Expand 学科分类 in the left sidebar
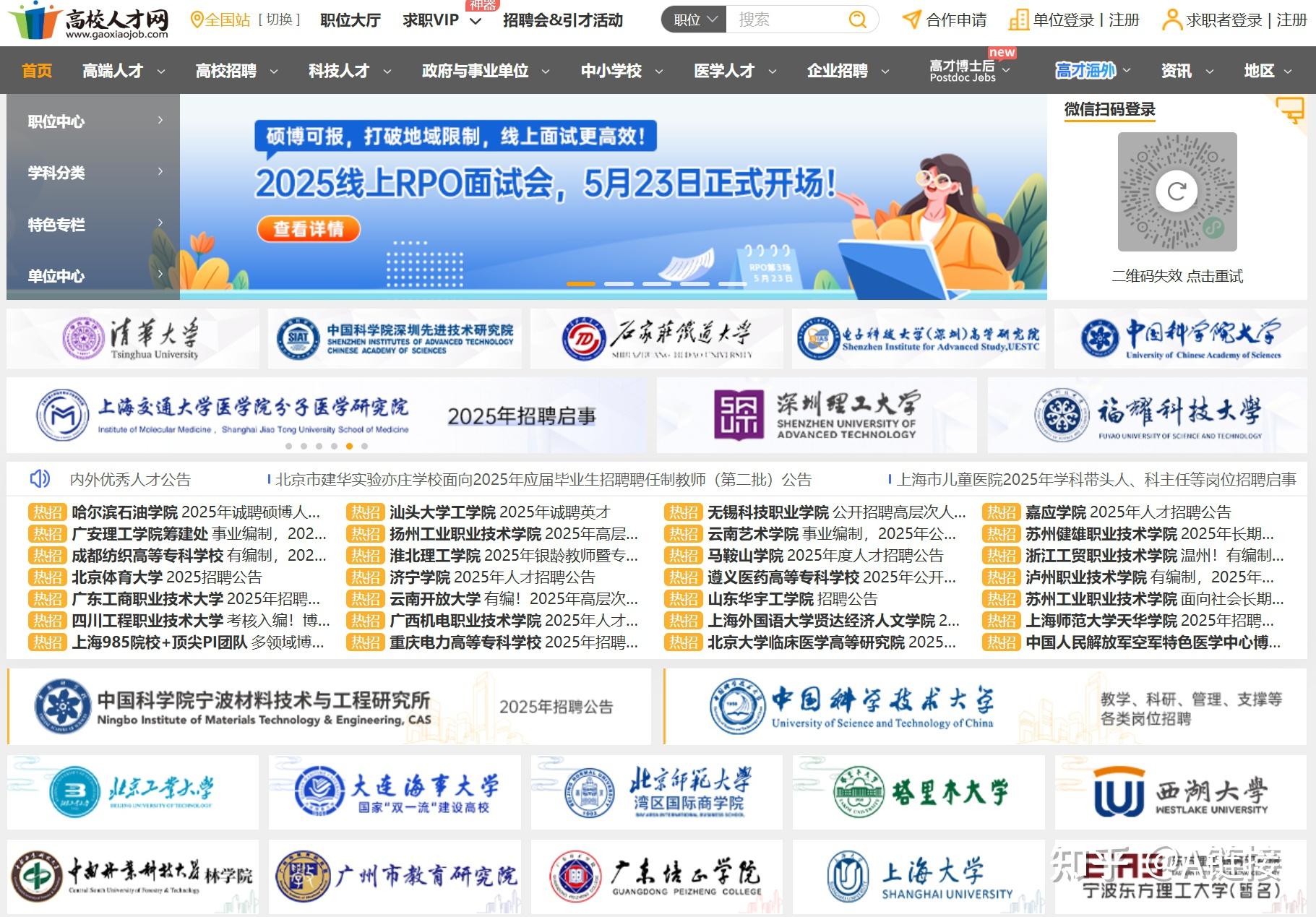This screenshot has width=1316, height=917. [93, 172]
